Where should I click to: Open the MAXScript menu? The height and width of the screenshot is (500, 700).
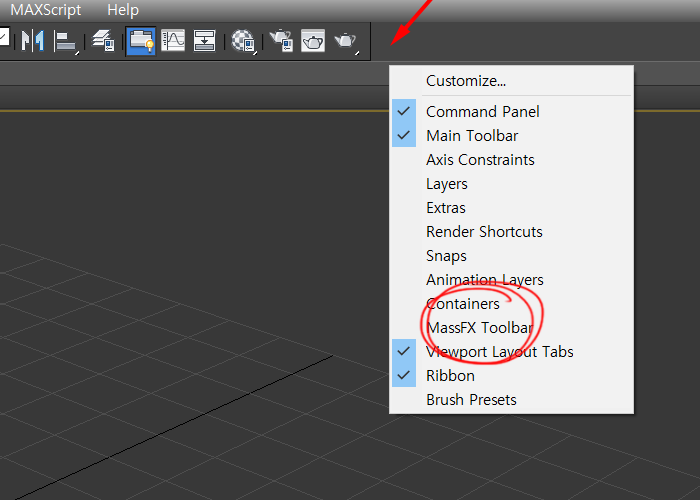tap(46, 10)
